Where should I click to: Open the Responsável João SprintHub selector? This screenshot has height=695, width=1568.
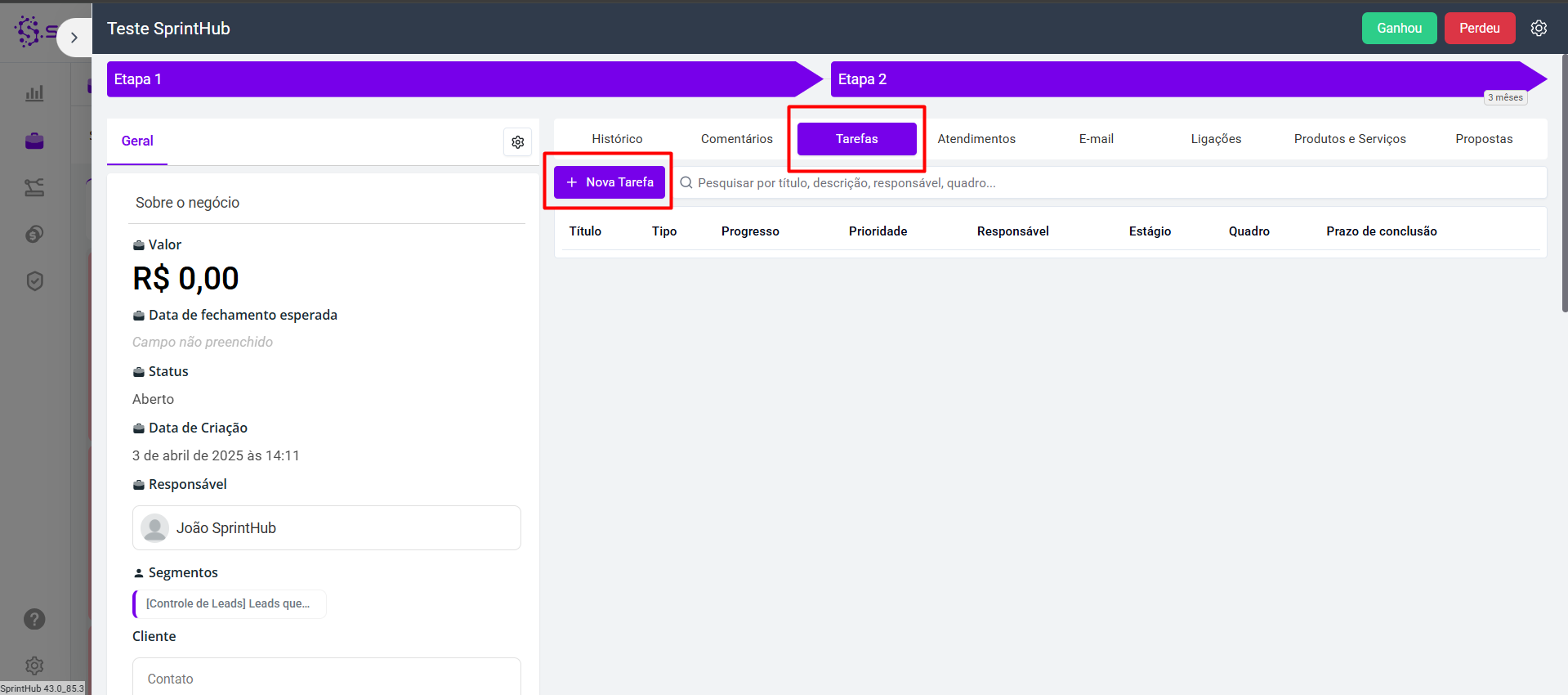(x=326, y=528)
